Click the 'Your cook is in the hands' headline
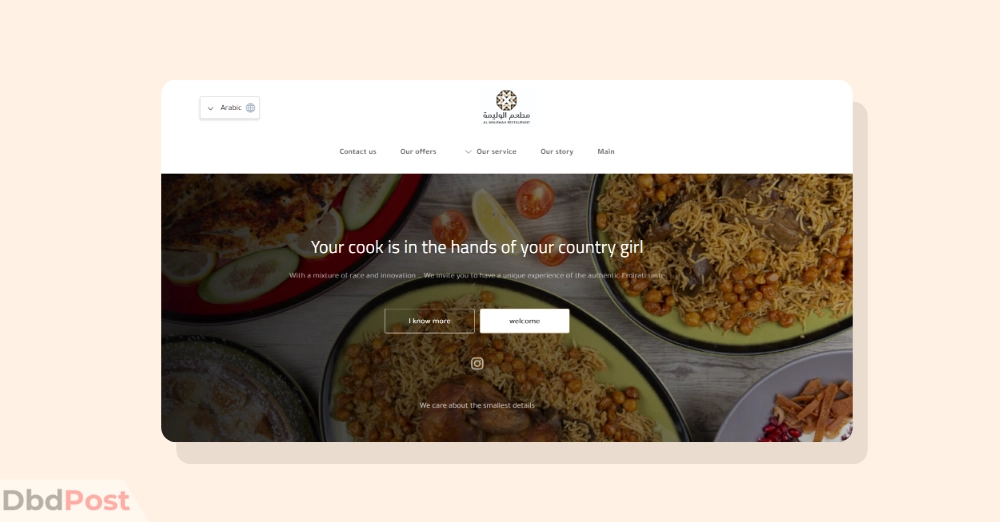The image size is (1000, 522). [x=476, y=247]
